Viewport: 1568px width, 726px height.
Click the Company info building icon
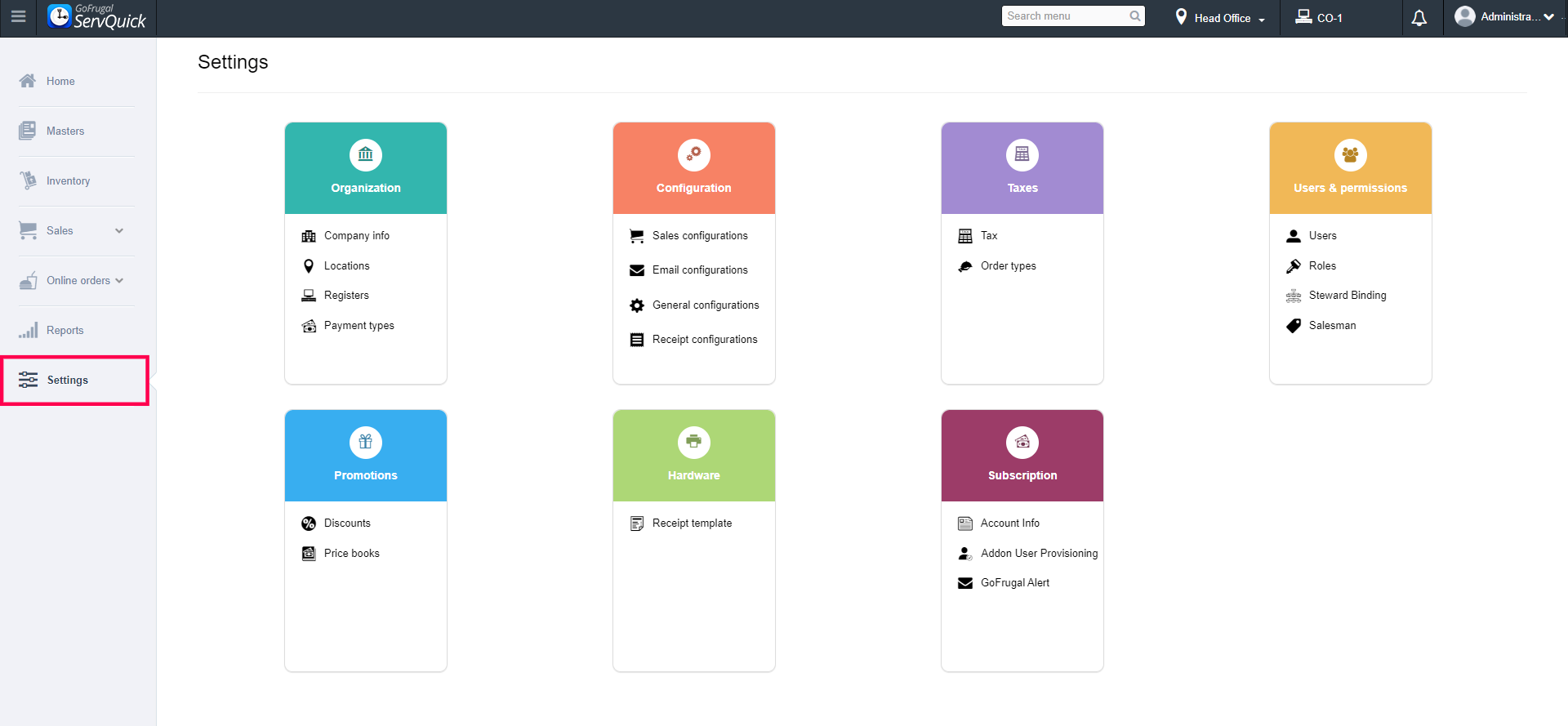click(x=309, y=236)
